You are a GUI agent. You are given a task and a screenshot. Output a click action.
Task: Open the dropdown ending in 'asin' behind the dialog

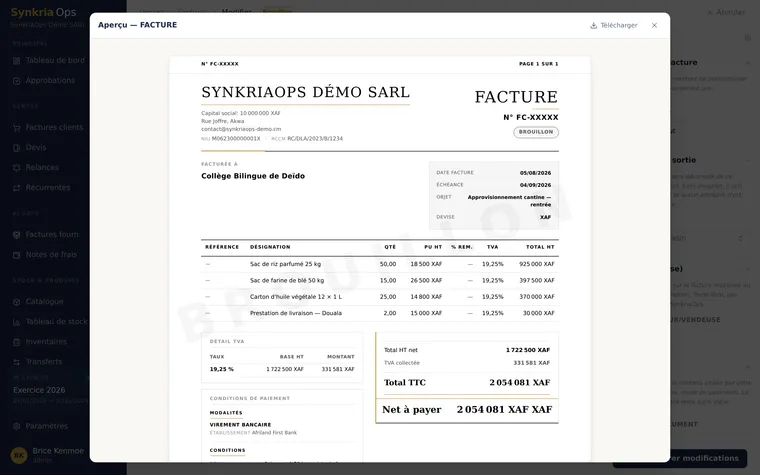click(x=709, y=238)
